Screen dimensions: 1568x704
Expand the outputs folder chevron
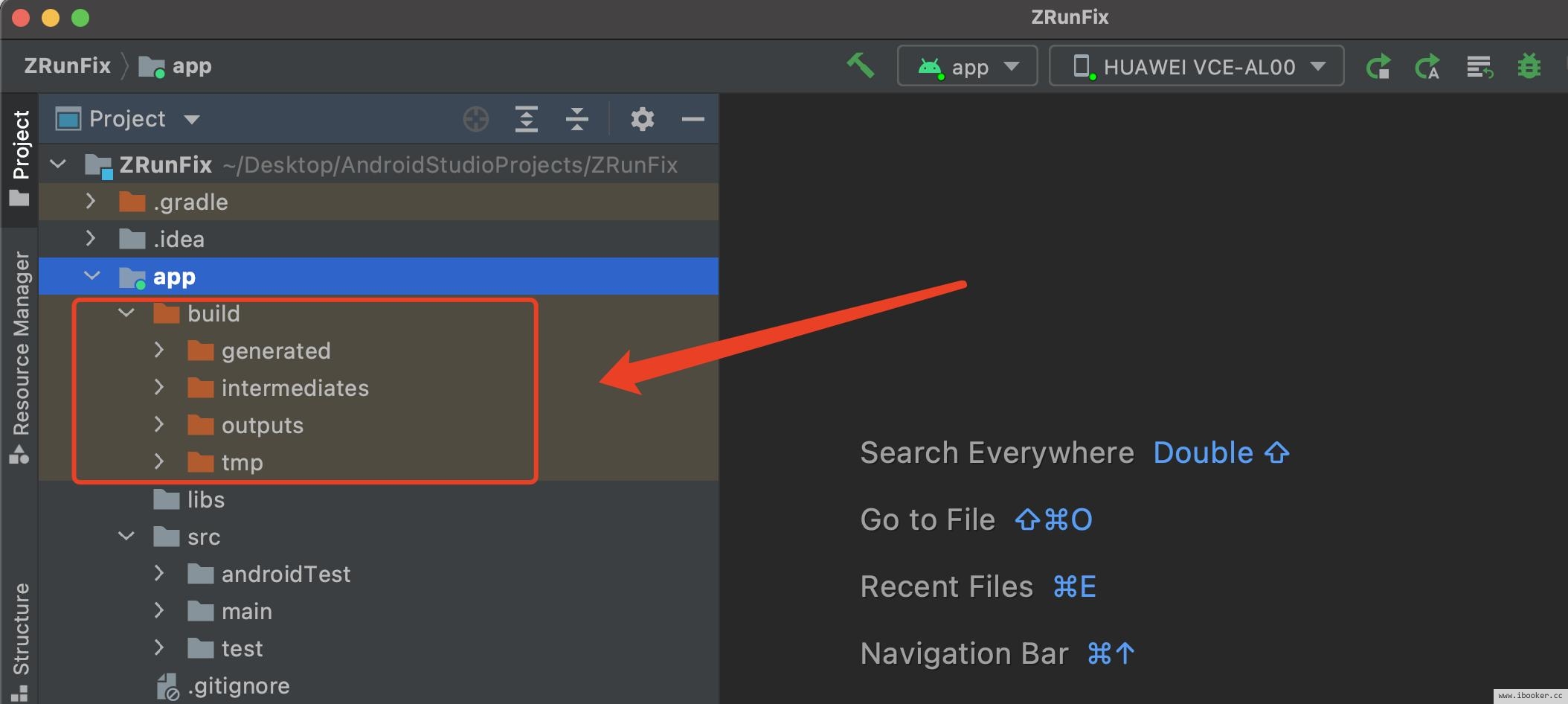(159, 425)
